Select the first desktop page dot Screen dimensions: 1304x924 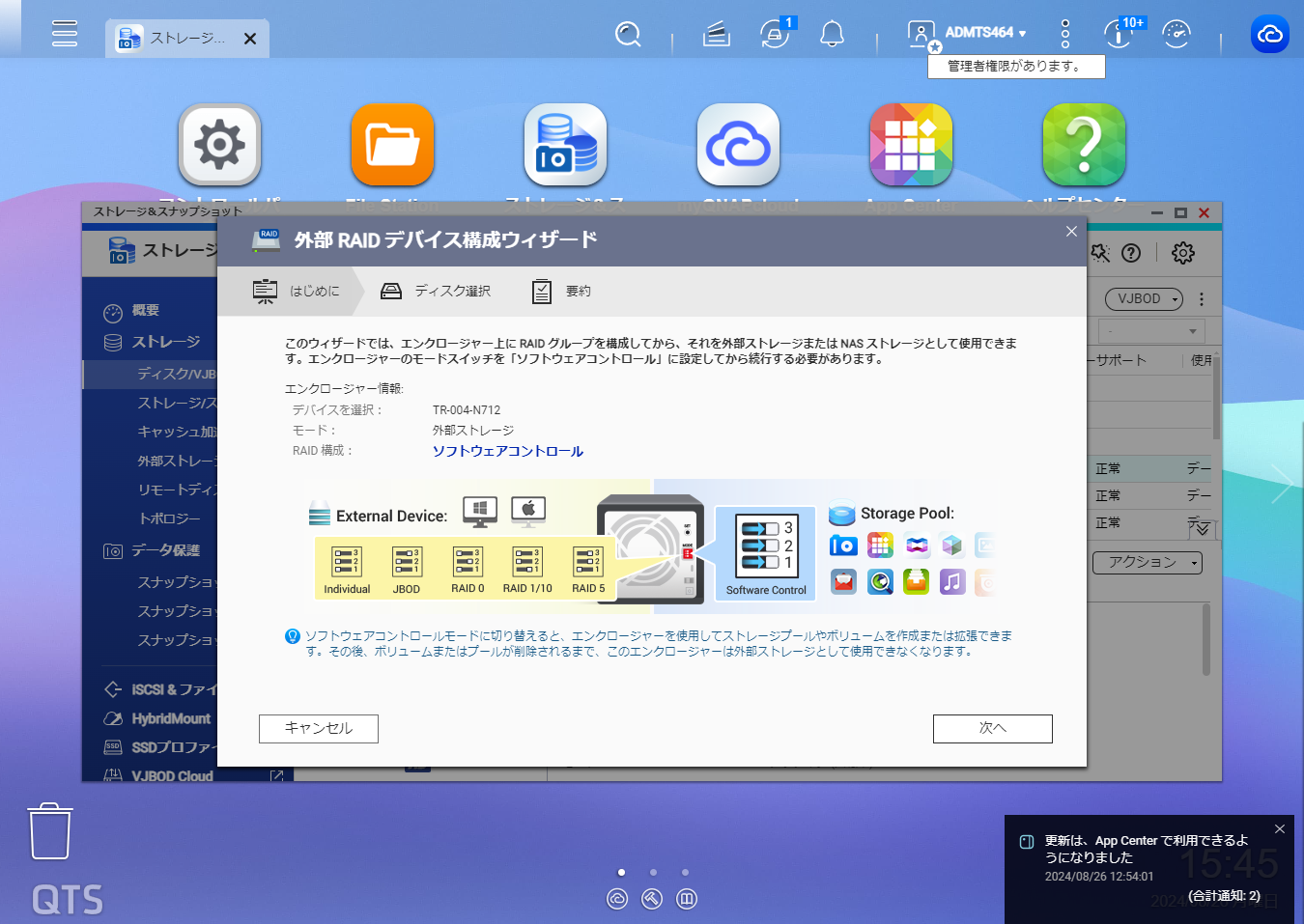[x=621, y=872]
